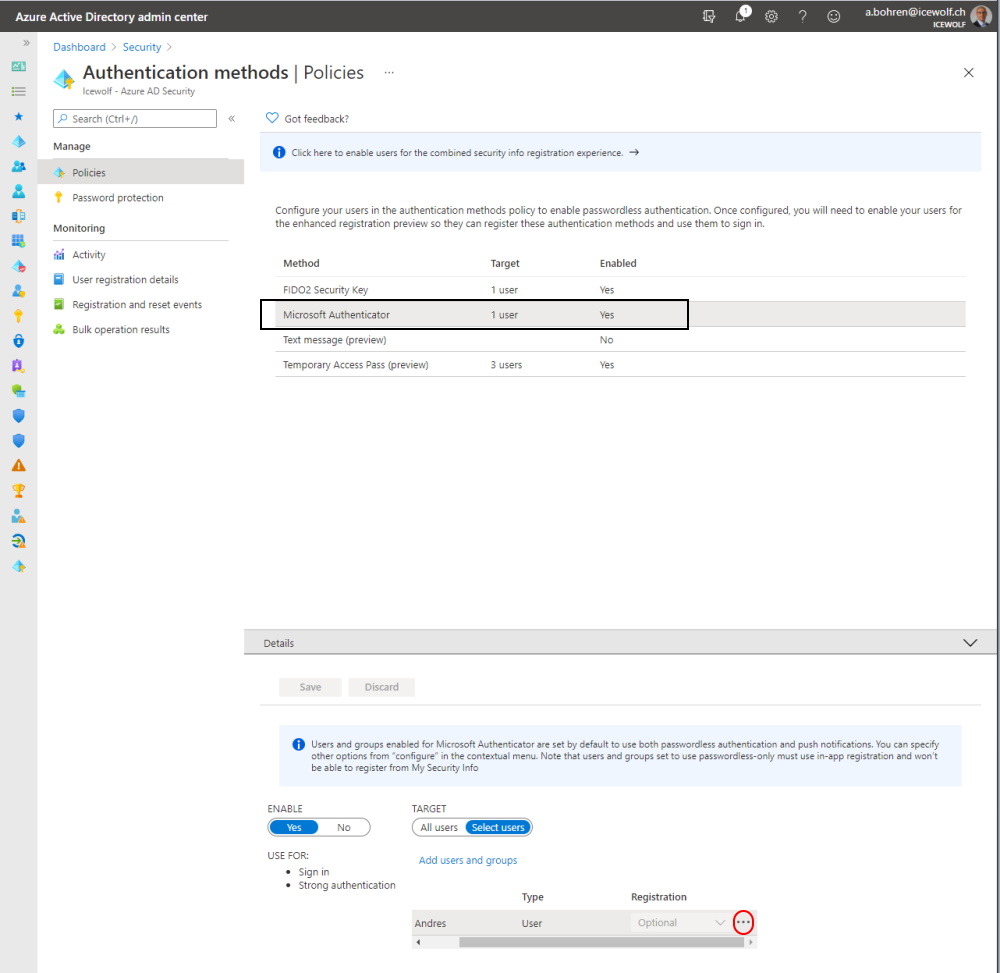
Task: Expand the left navigation rail
Action: click(26, 43)
